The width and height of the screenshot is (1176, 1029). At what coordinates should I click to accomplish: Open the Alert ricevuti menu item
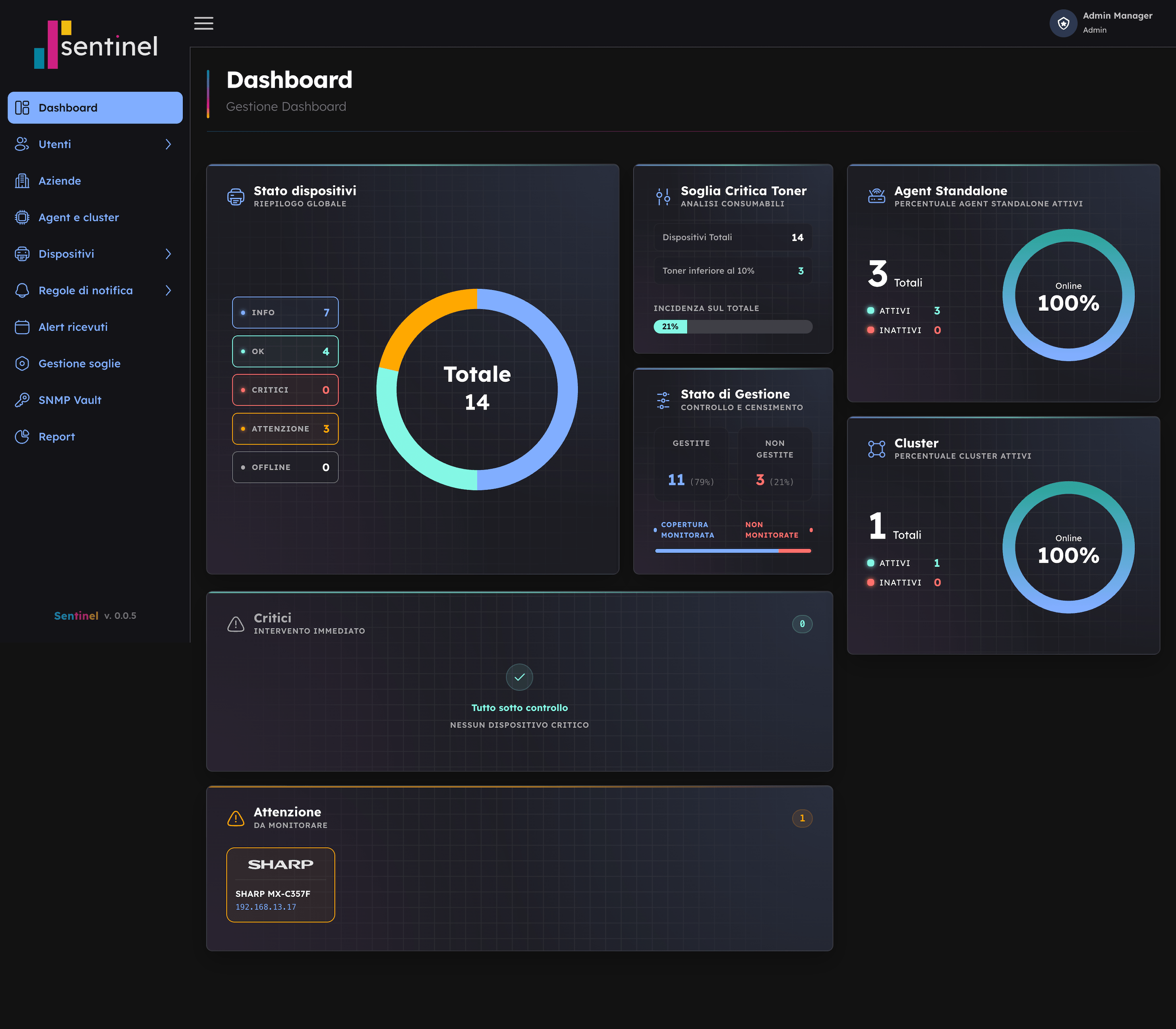(x=95, y=327)
